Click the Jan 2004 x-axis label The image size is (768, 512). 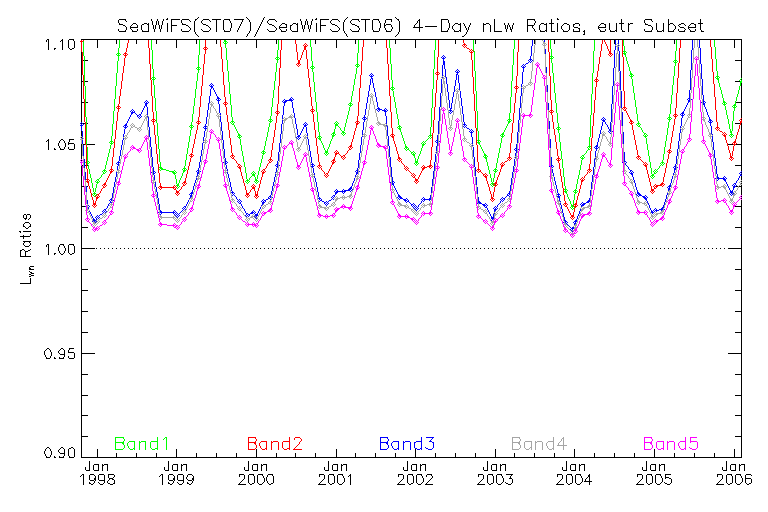[574, 473]
